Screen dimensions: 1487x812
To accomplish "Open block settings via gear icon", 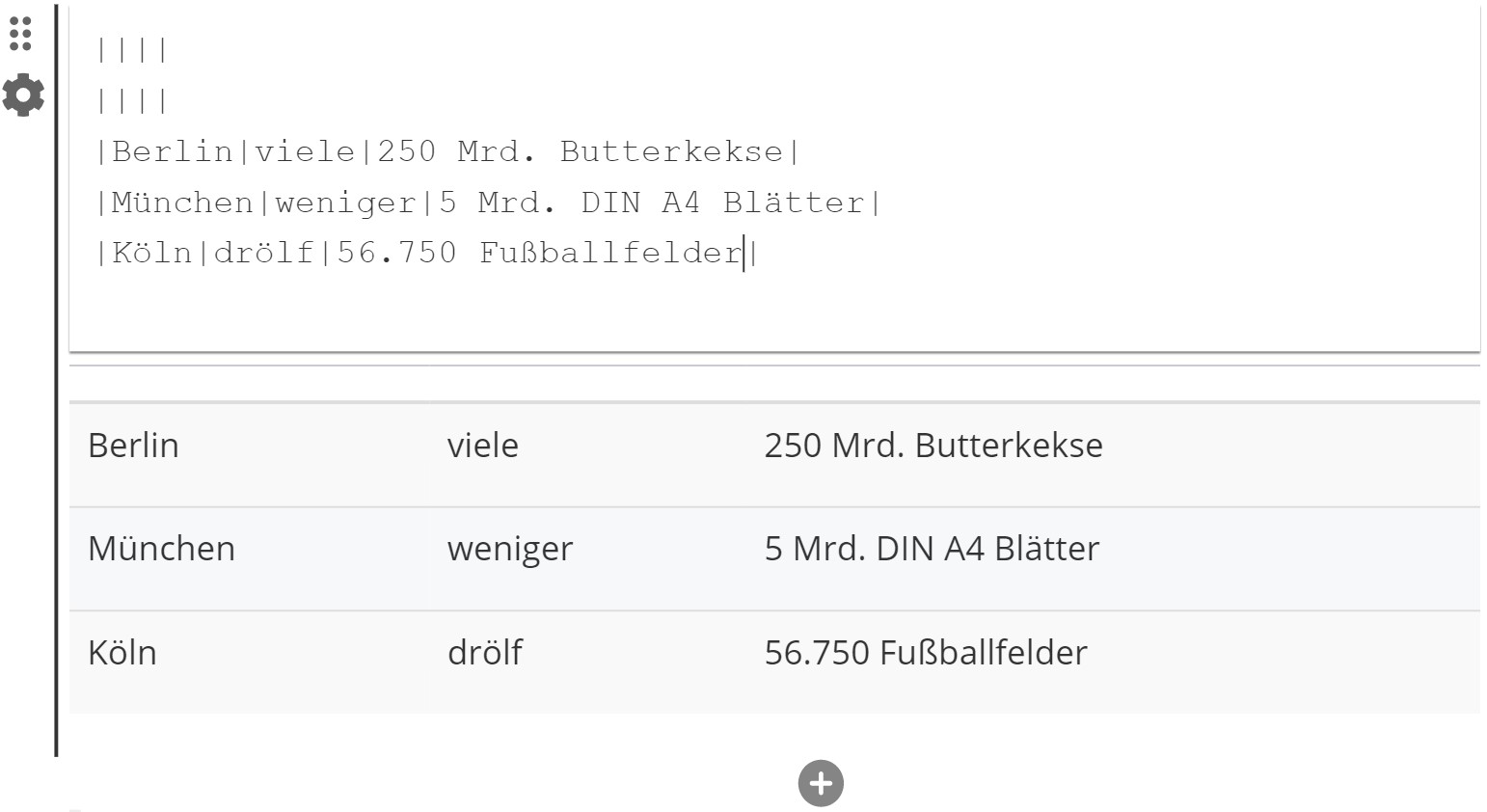I will [23, 95].
